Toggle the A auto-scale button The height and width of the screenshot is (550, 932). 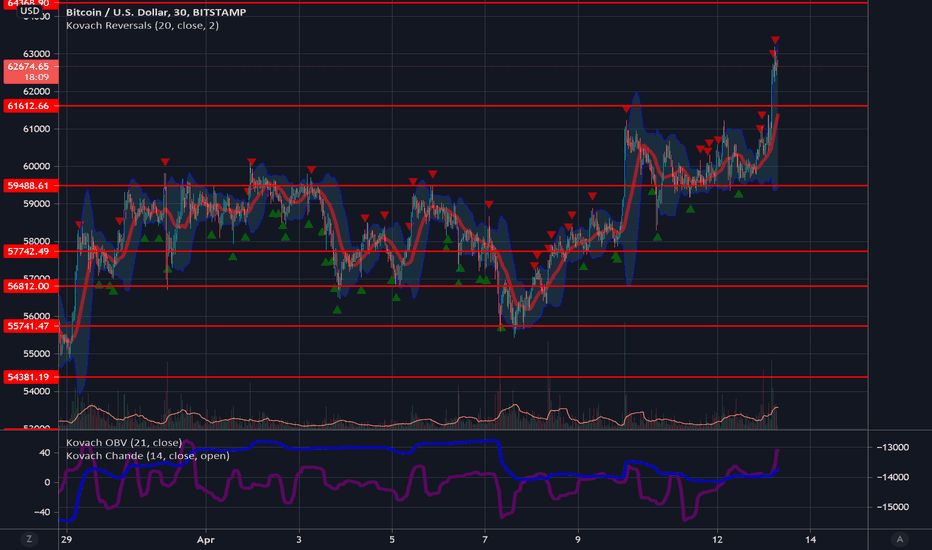point(899,539)
